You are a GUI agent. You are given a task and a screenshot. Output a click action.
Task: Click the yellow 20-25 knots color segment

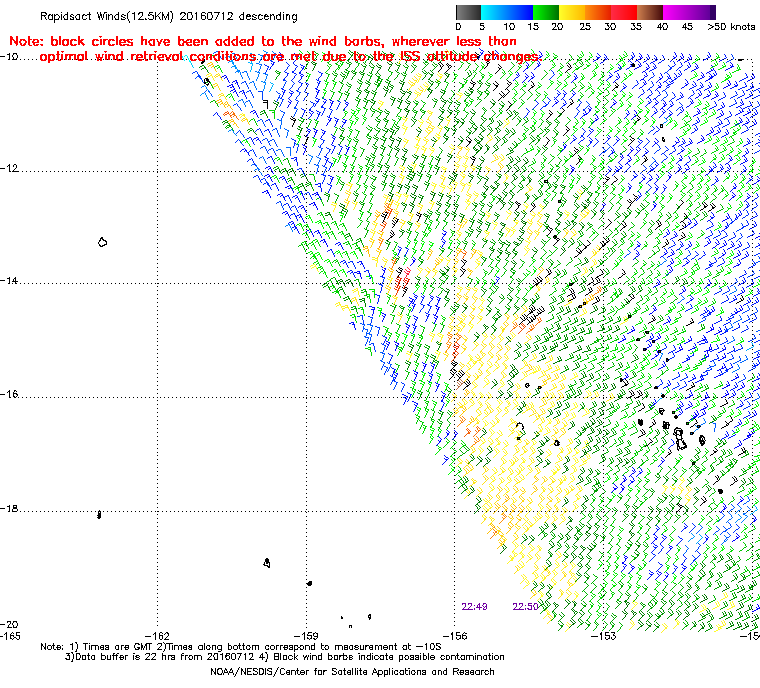(572, 12)
